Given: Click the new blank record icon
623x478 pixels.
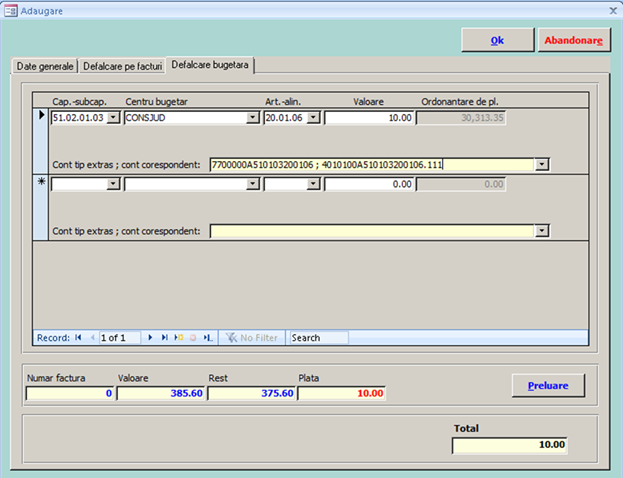Looking at the screenshot, I should (x=179, y=338).
